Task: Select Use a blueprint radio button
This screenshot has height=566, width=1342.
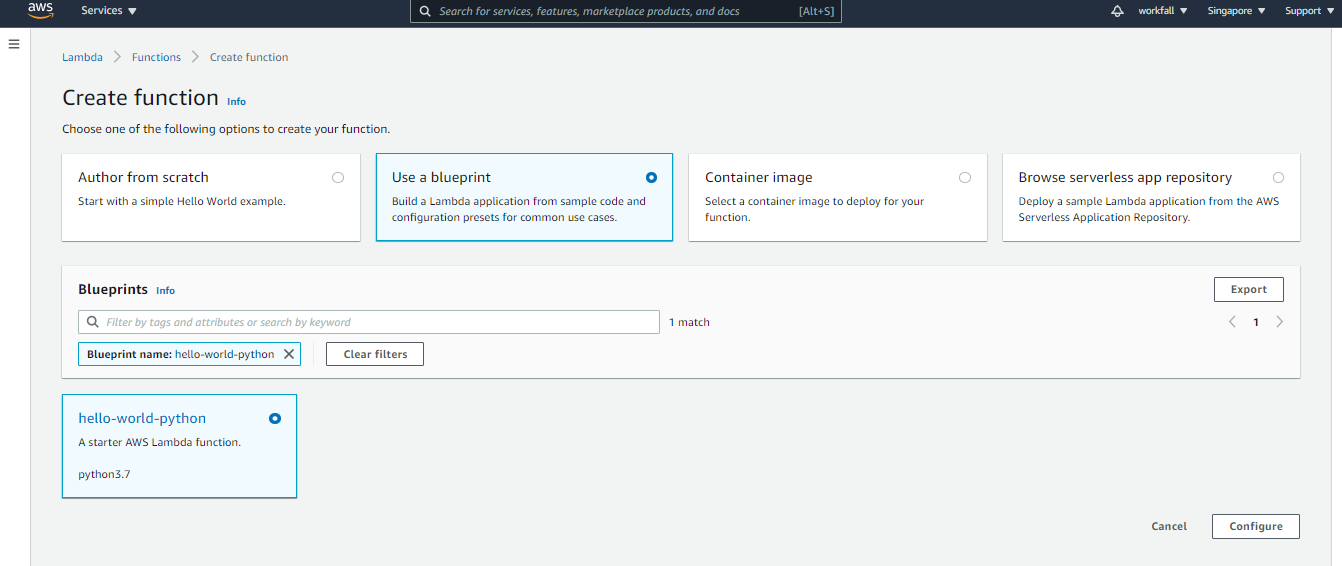Action: (652, 177)
